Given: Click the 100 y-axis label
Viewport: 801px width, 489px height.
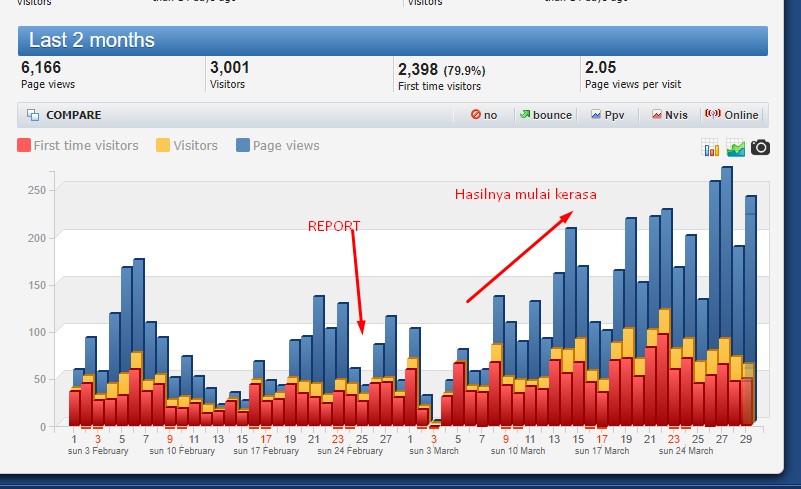Looking at the screenshot, I should click(37, 332).
